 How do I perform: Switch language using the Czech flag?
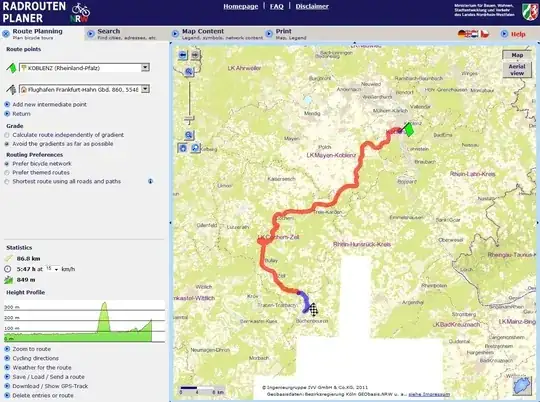point(485,34)
